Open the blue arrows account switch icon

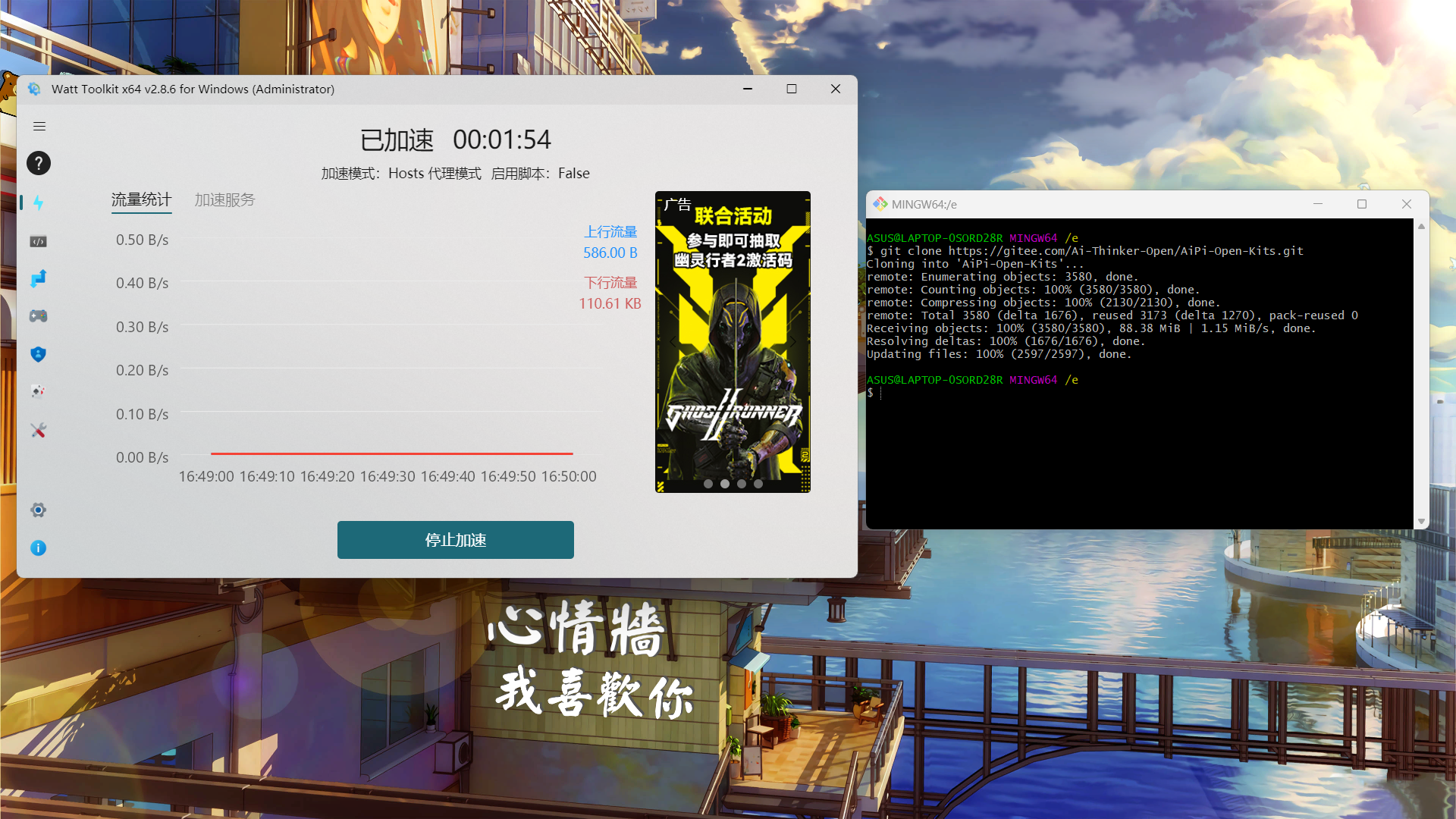click(39, 278)
